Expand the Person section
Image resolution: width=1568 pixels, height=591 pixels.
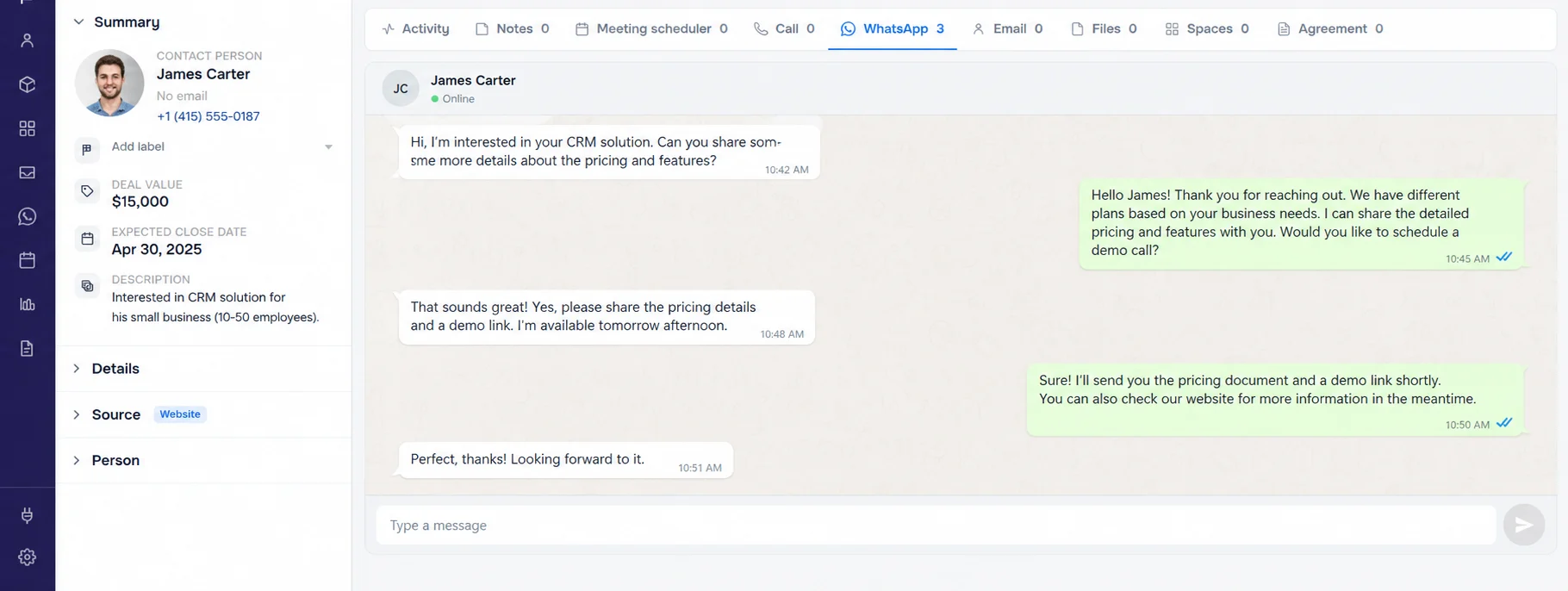pyautogui.click(x=77, y=460)
